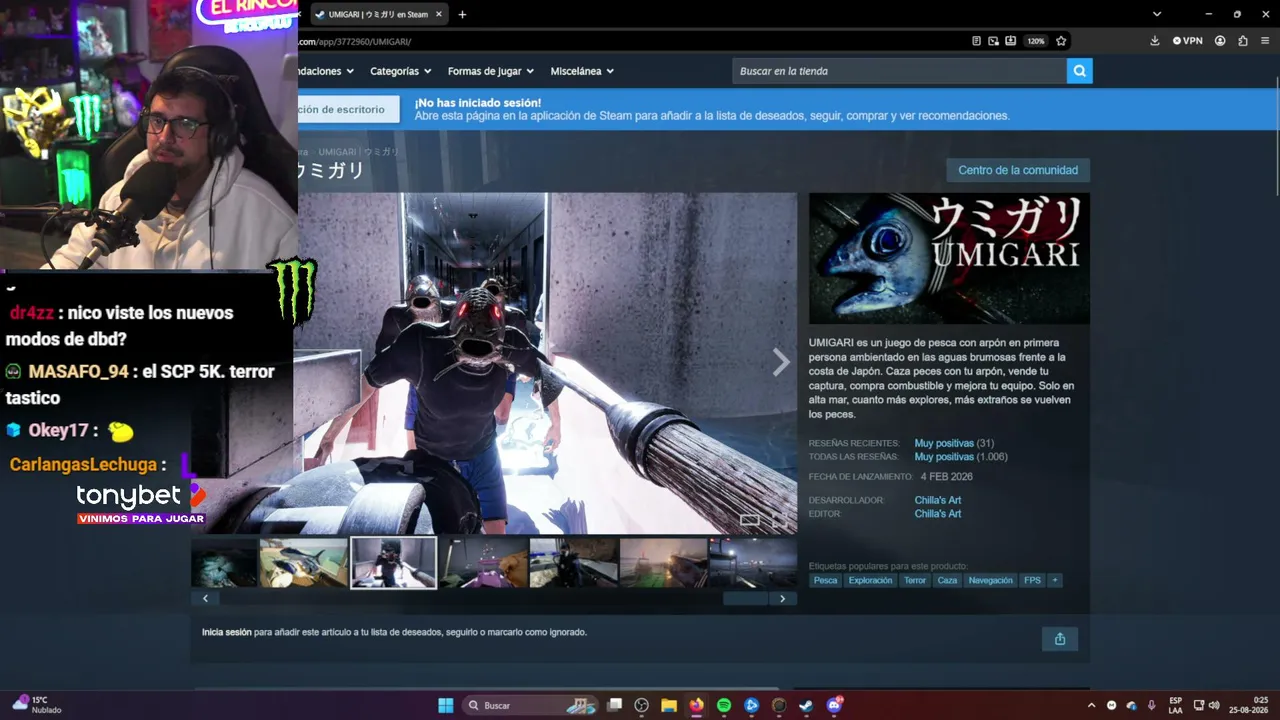Open the Pesca tag
1280x720 pixels.
[x=826, y=580]
